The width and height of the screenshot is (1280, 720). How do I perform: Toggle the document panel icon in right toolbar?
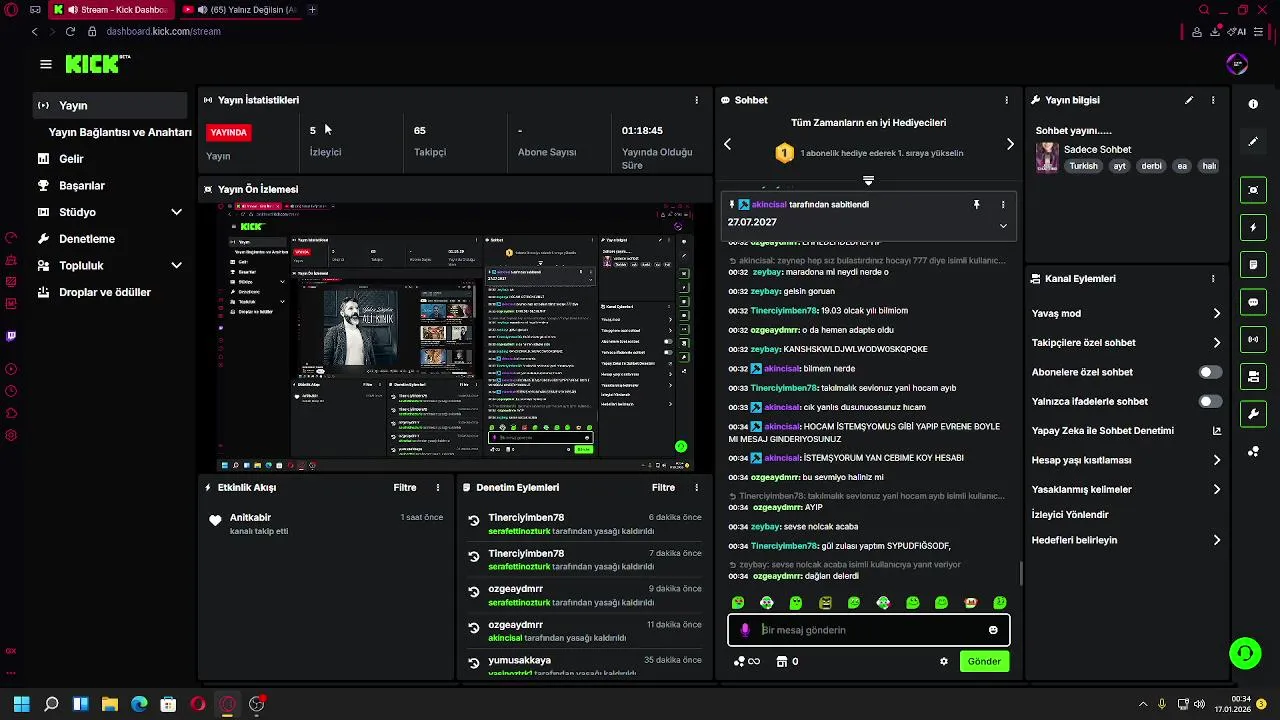[x=1253, y=265]
